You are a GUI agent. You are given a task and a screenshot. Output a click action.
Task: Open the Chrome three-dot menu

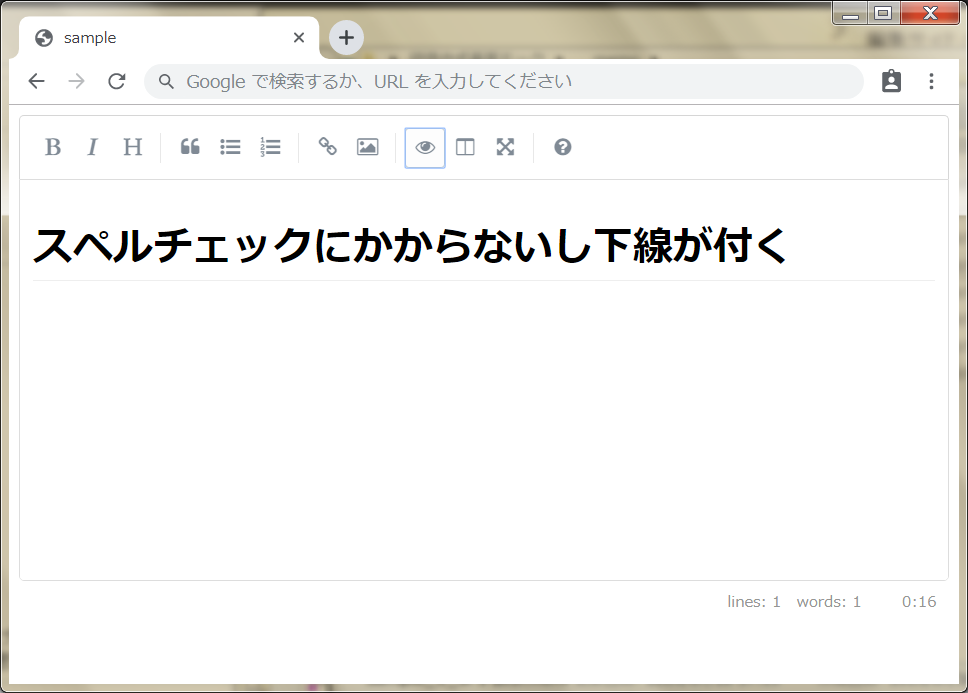tap(931, 81)
